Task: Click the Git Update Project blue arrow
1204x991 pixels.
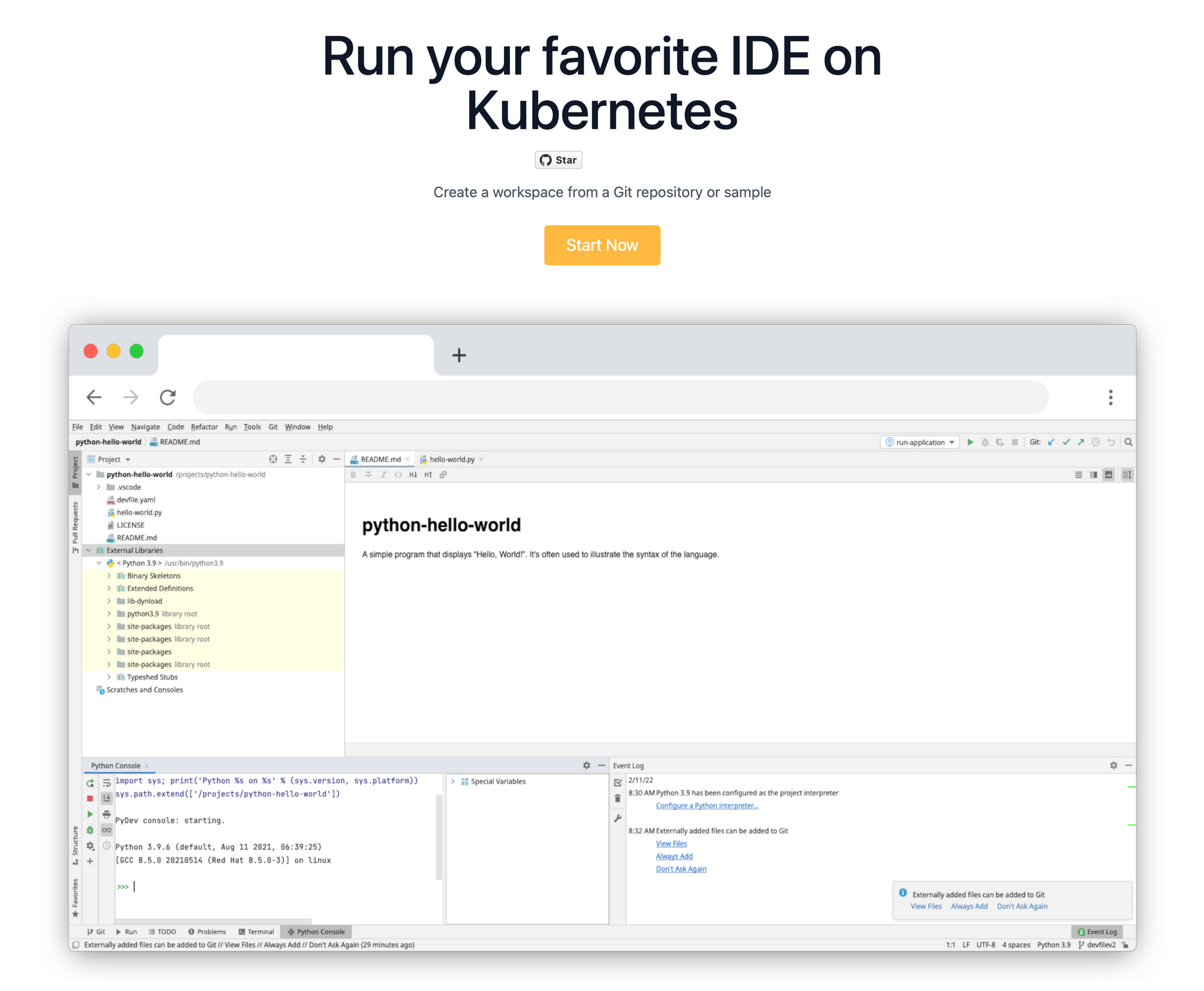Action: coord(1051,443)
